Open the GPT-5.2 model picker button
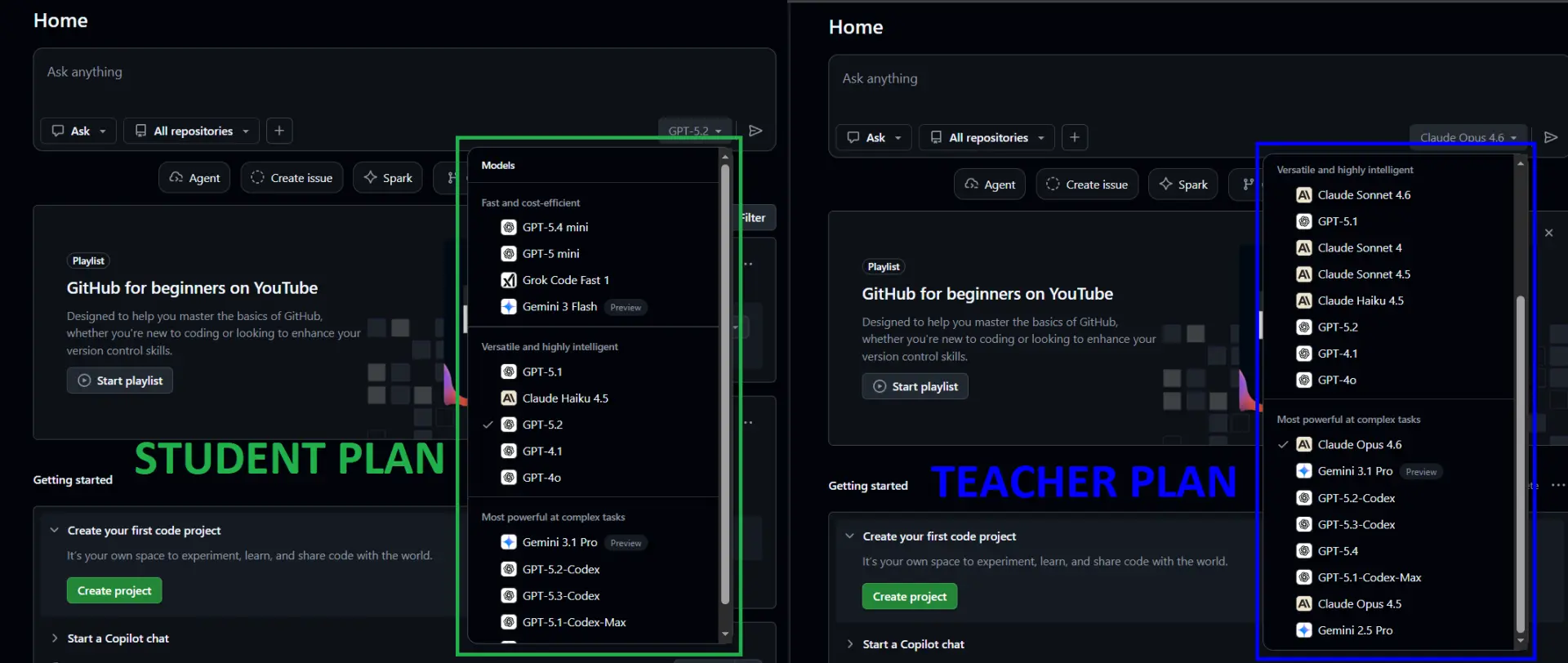Viewport: 1568px width, 663px height. coord(695,131)
